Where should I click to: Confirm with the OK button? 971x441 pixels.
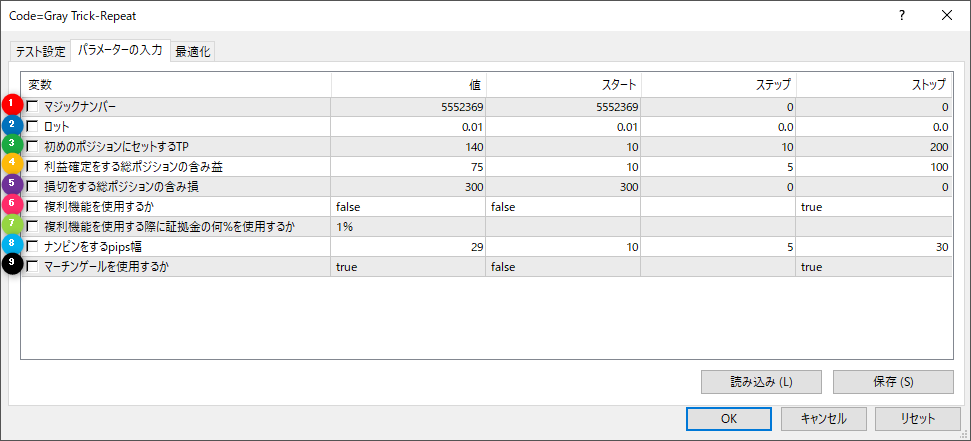(x=728, y=418)
